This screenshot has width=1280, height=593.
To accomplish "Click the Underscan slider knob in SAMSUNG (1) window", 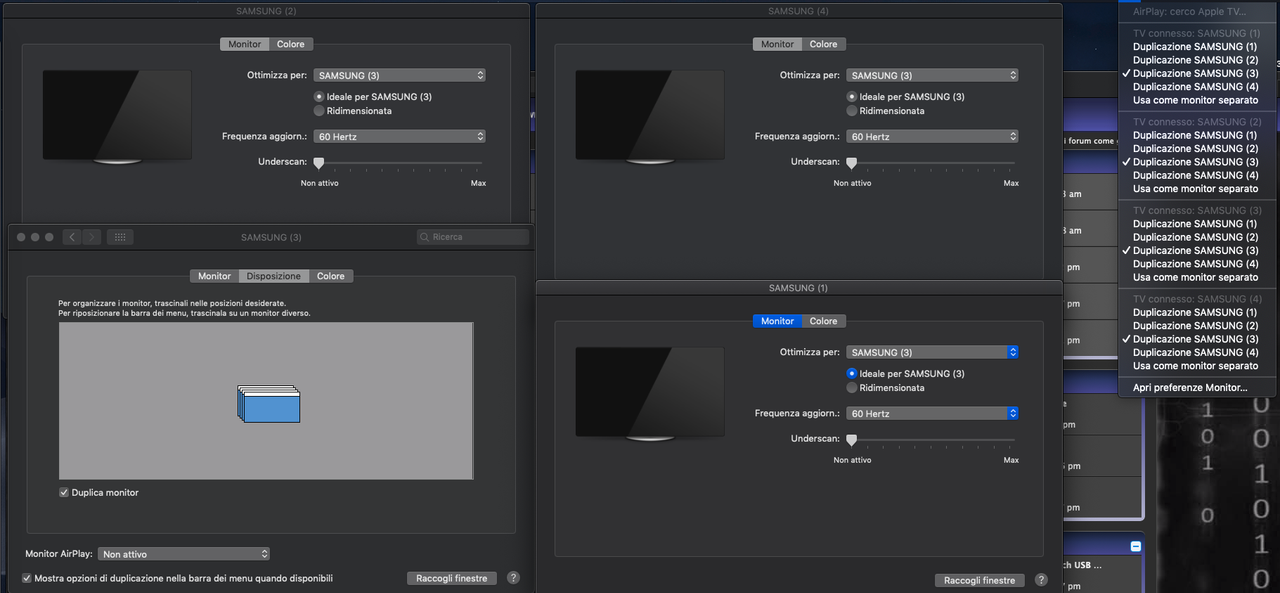I will 852,439.
